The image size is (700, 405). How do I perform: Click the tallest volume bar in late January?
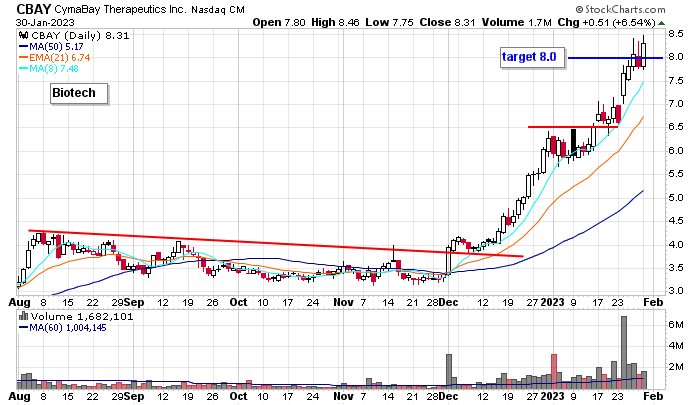(x=624, y=352)
